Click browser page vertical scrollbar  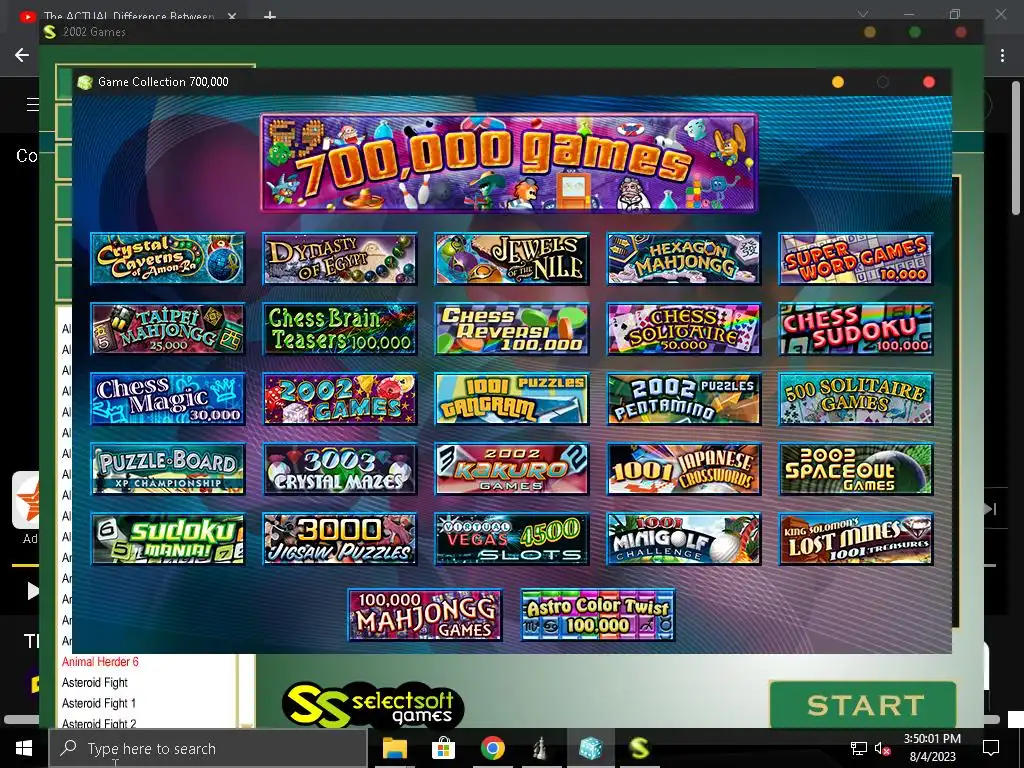[1016, 149]
